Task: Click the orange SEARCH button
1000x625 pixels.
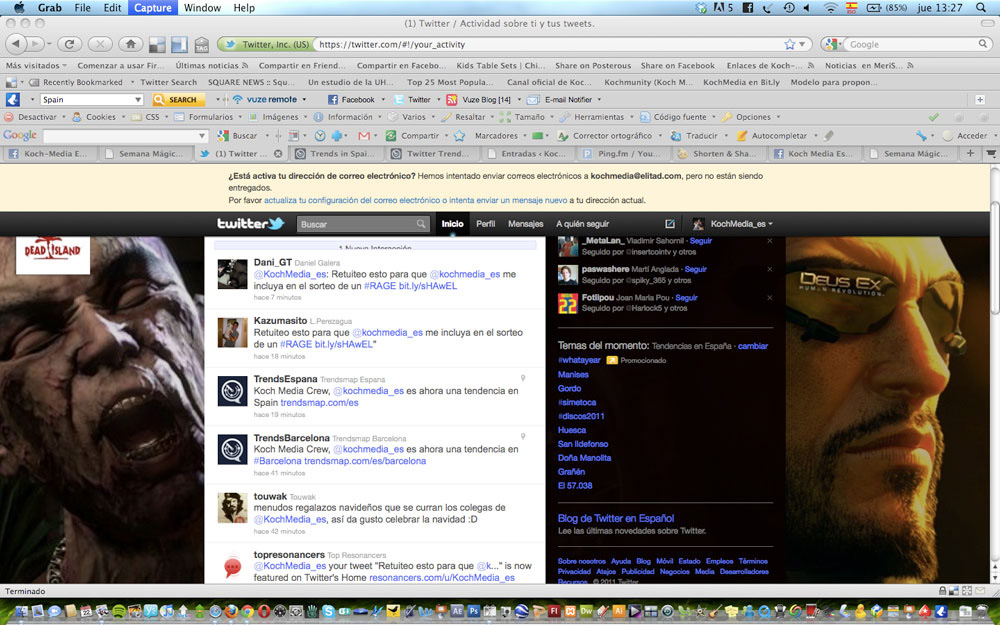Action: 179,99
